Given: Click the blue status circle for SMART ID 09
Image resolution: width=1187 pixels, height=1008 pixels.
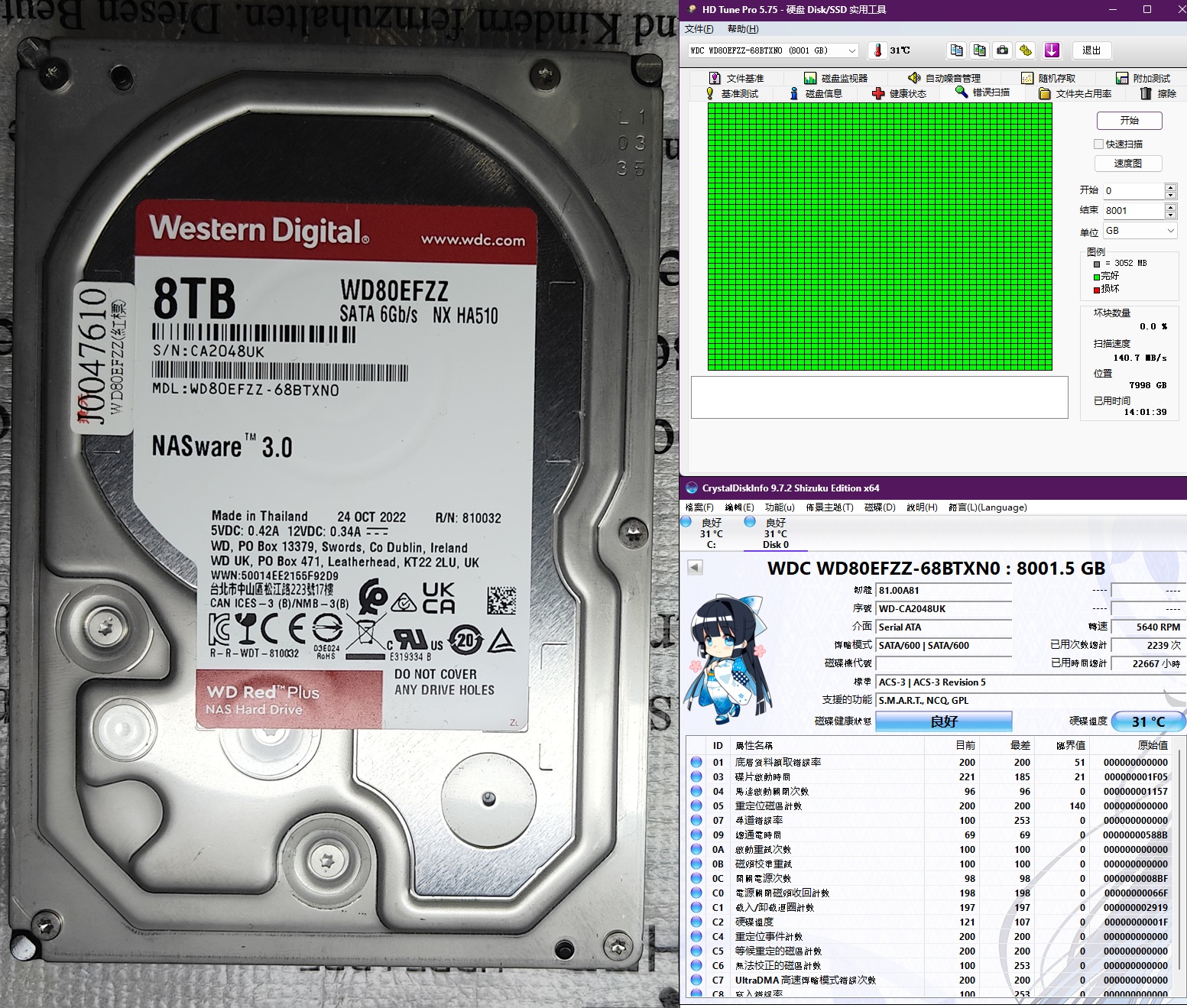Looking at the screenshot, I should (696, 835).
